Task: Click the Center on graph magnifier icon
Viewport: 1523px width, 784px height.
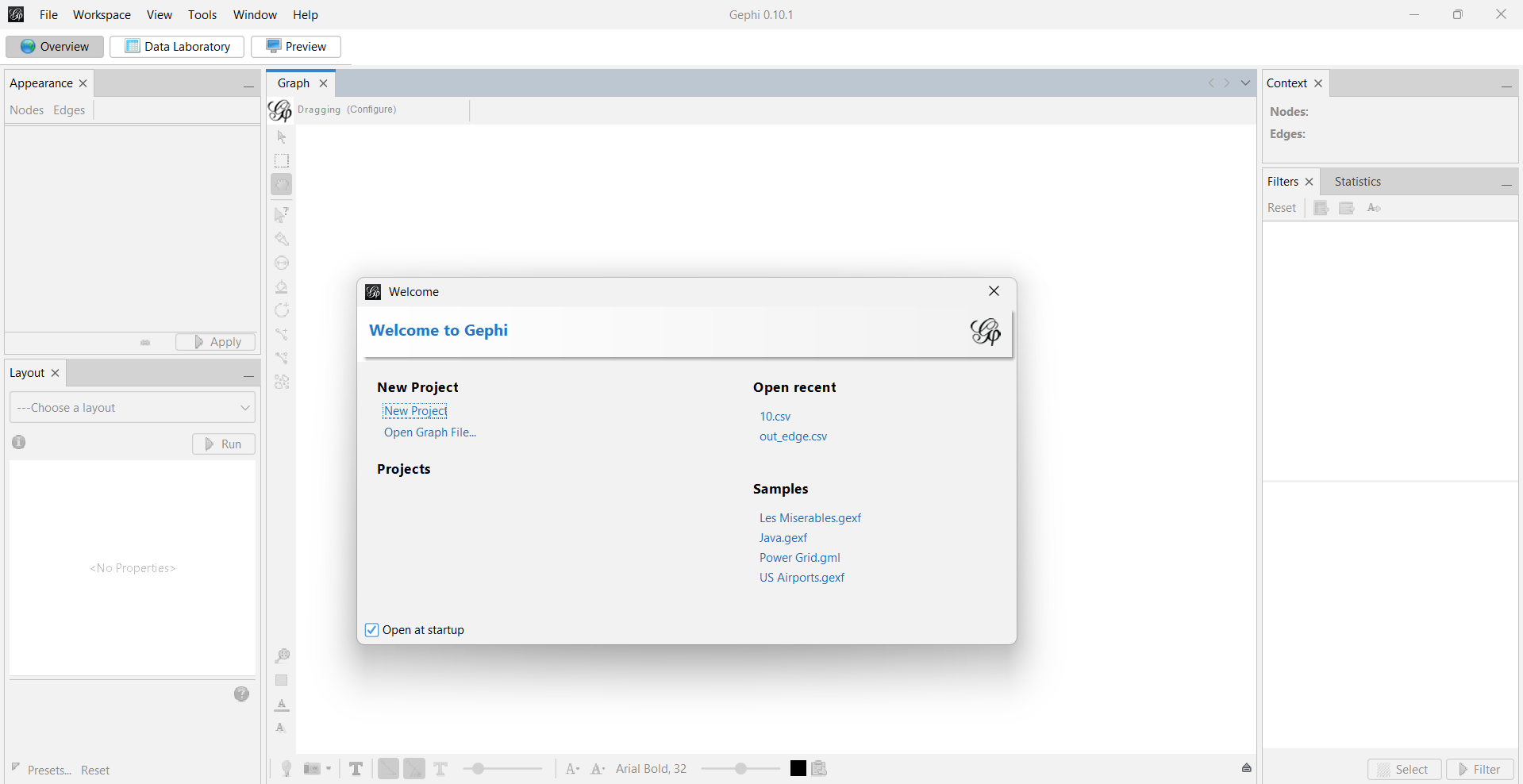Action: pyautogui.click(x=282, y=655)
